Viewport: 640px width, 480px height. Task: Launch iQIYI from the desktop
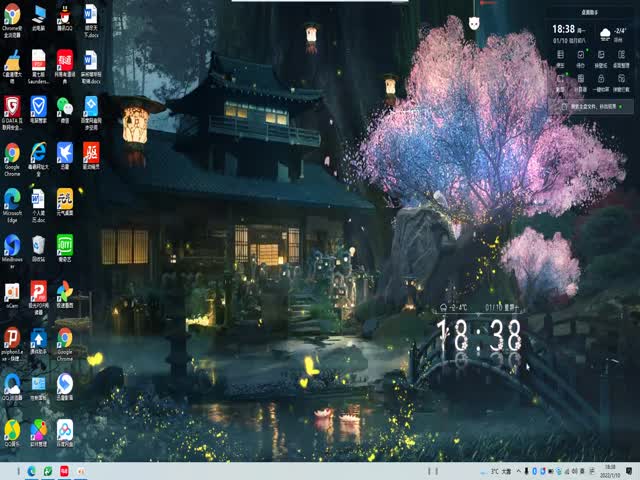pos(64,245)
